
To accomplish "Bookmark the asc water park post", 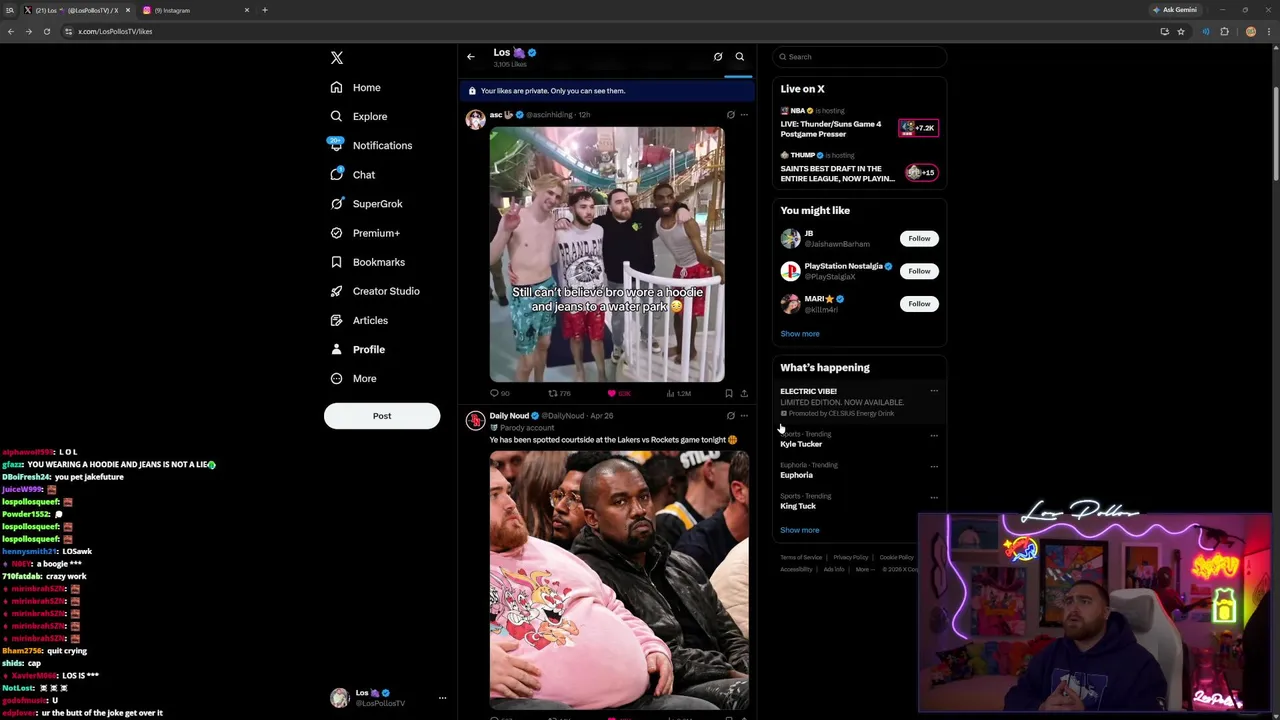I will pos(729,394).
